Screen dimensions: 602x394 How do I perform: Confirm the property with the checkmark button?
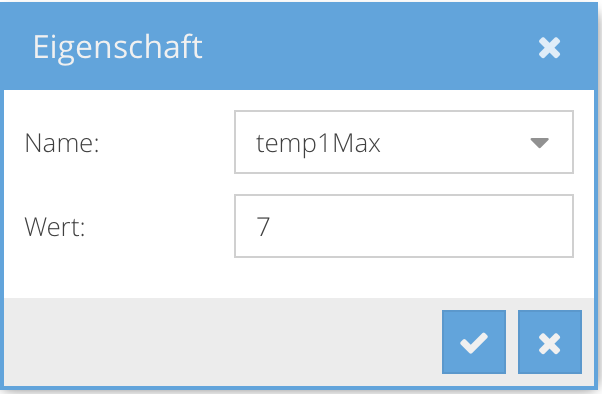pos(474,342)
